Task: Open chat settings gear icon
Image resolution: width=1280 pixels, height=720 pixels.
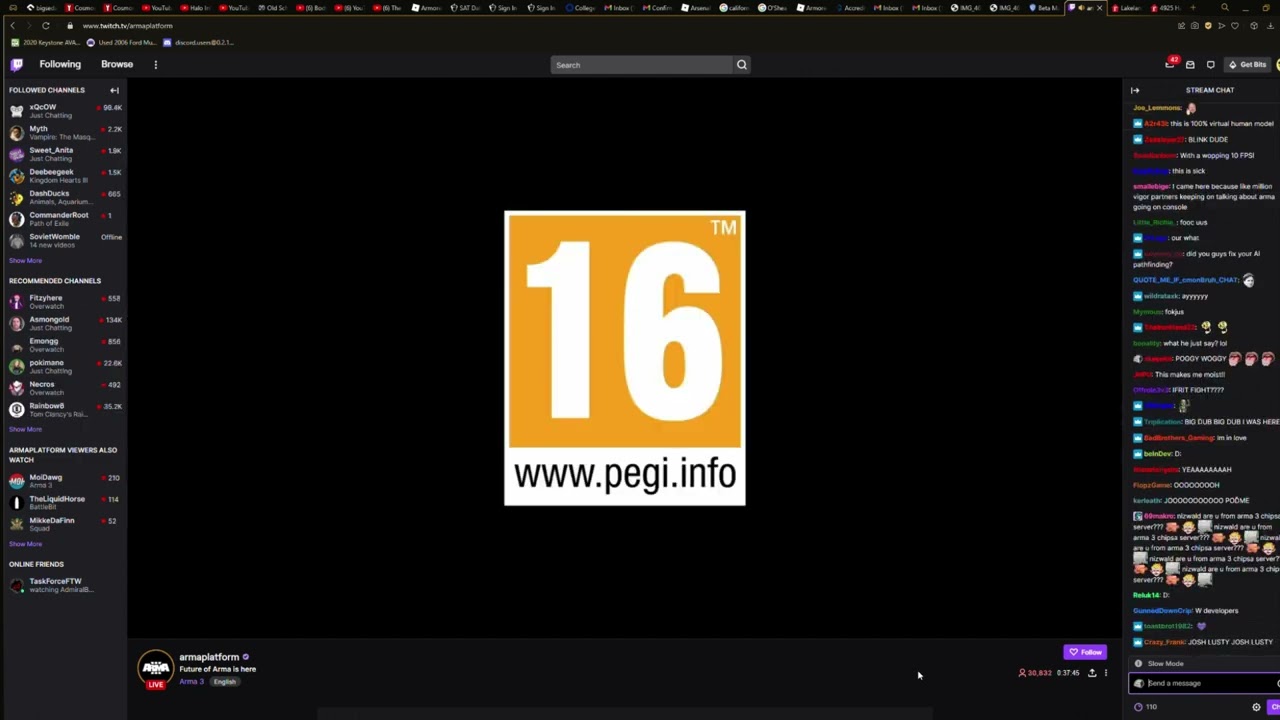Action: (1256, 707)
